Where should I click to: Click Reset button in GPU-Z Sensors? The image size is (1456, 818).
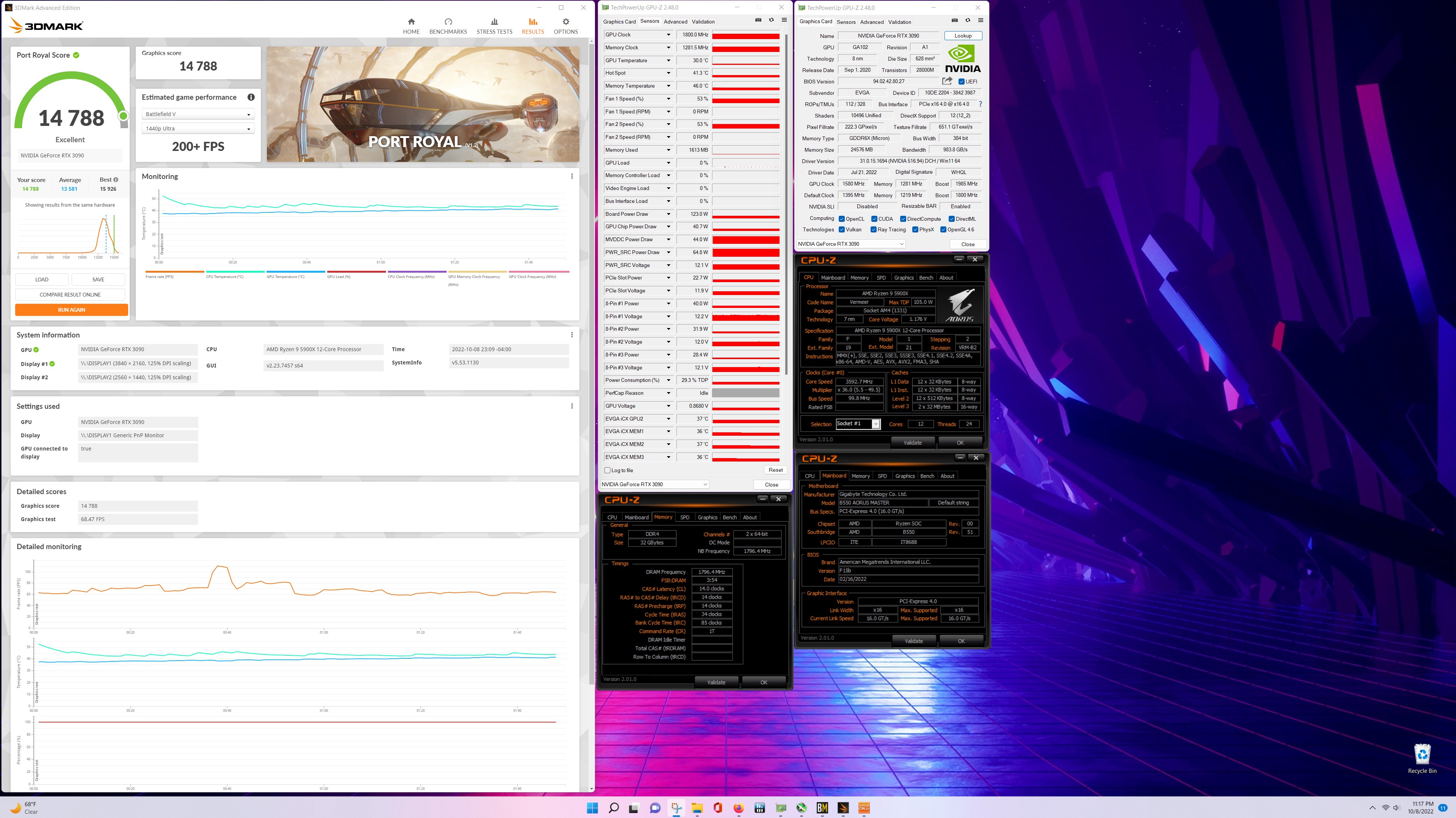point(775,470)
